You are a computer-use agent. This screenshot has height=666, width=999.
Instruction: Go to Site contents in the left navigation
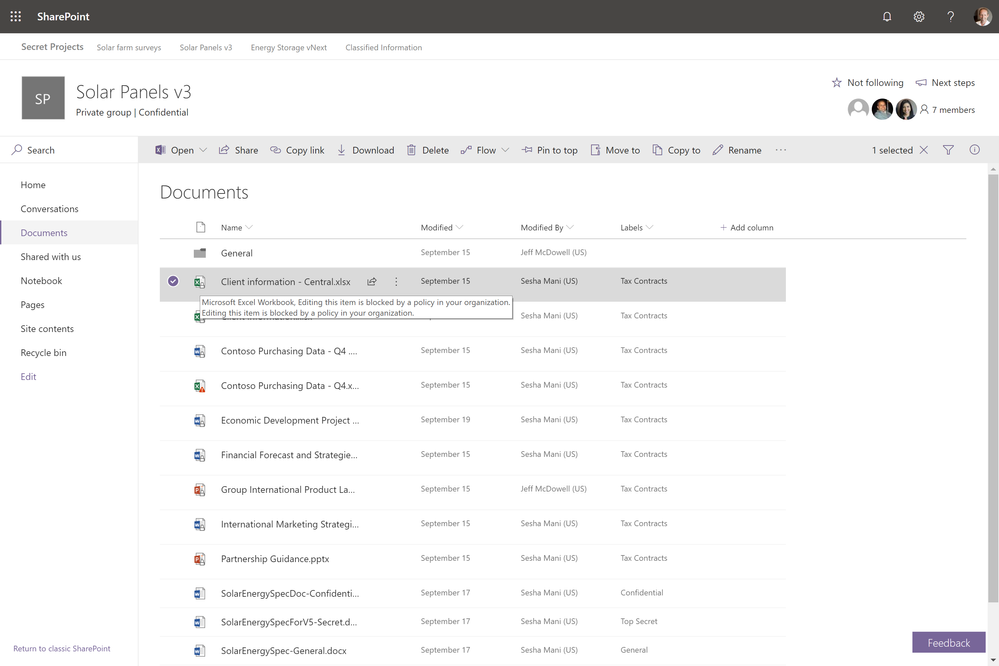47,329
